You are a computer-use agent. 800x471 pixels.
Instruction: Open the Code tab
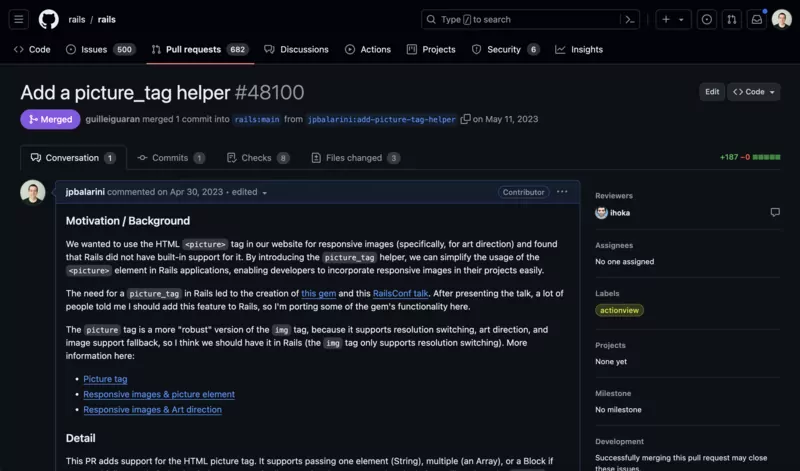(x=32, y=49)
